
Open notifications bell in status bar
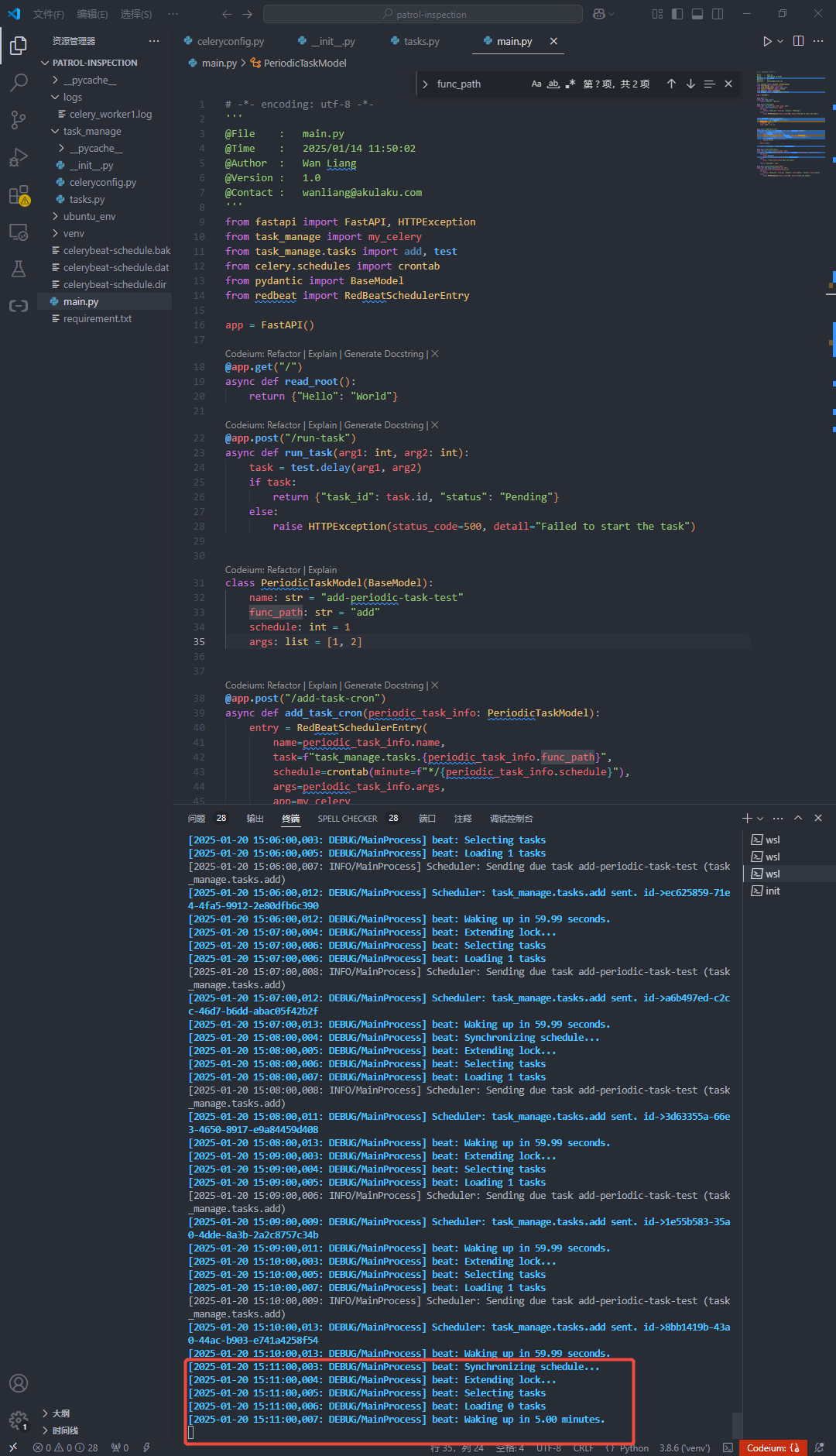pos(819,1447)
